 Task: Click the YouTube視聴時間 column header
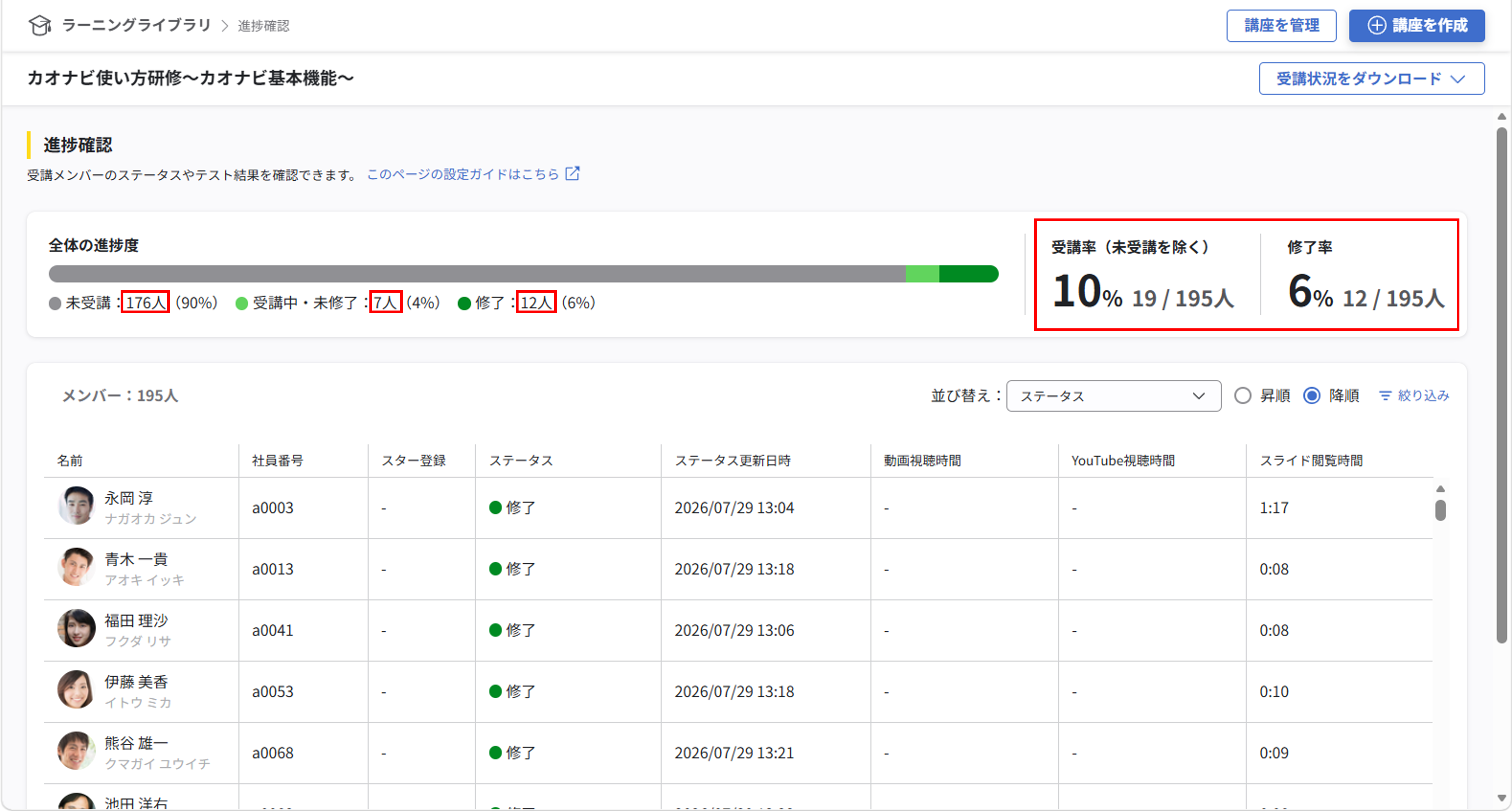pos(1123,461)
